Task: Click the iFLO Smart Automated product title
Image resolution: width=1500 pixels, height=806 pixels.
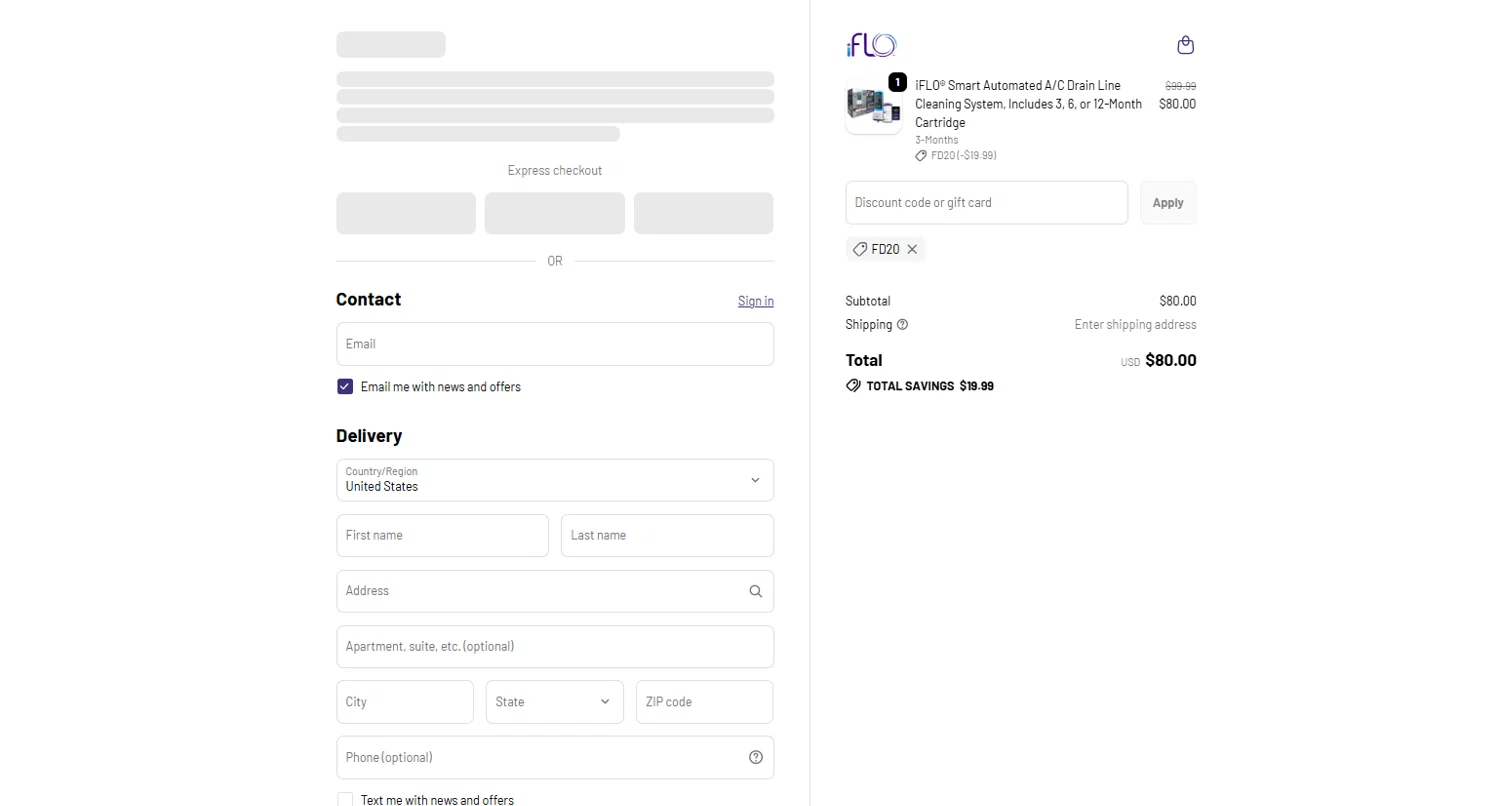Action: 1029,104
